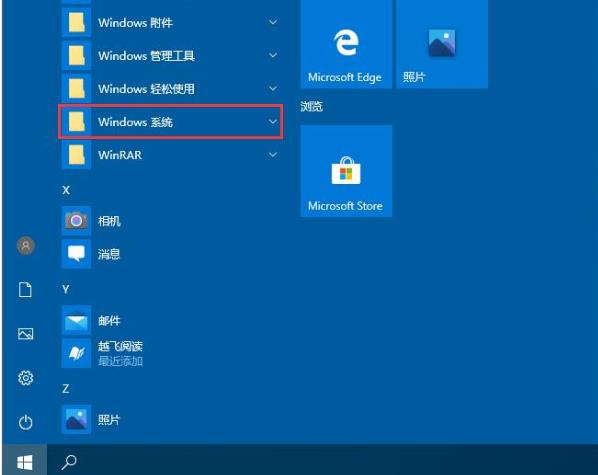Expand the WinRAR folder chevron
The height and width of the screenshot is (475, 598).
point(273,155)
